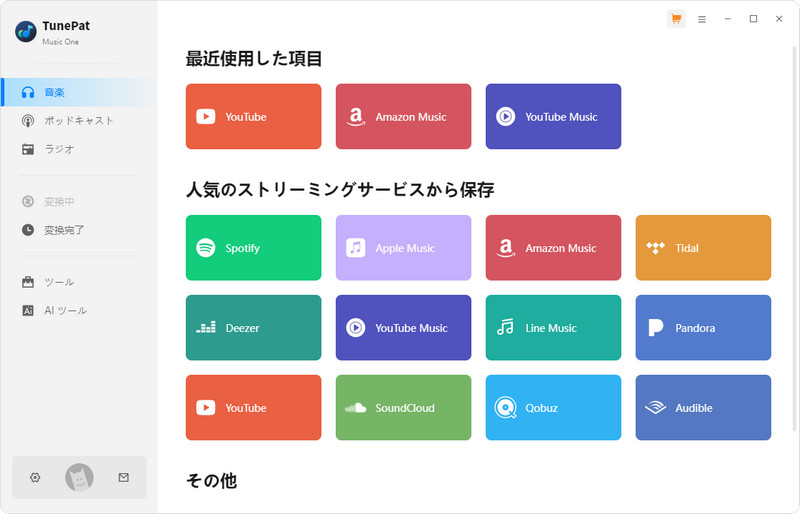
Task: Maximize the TunePat window
Action: pyautogui.click(x=753, y=19)
